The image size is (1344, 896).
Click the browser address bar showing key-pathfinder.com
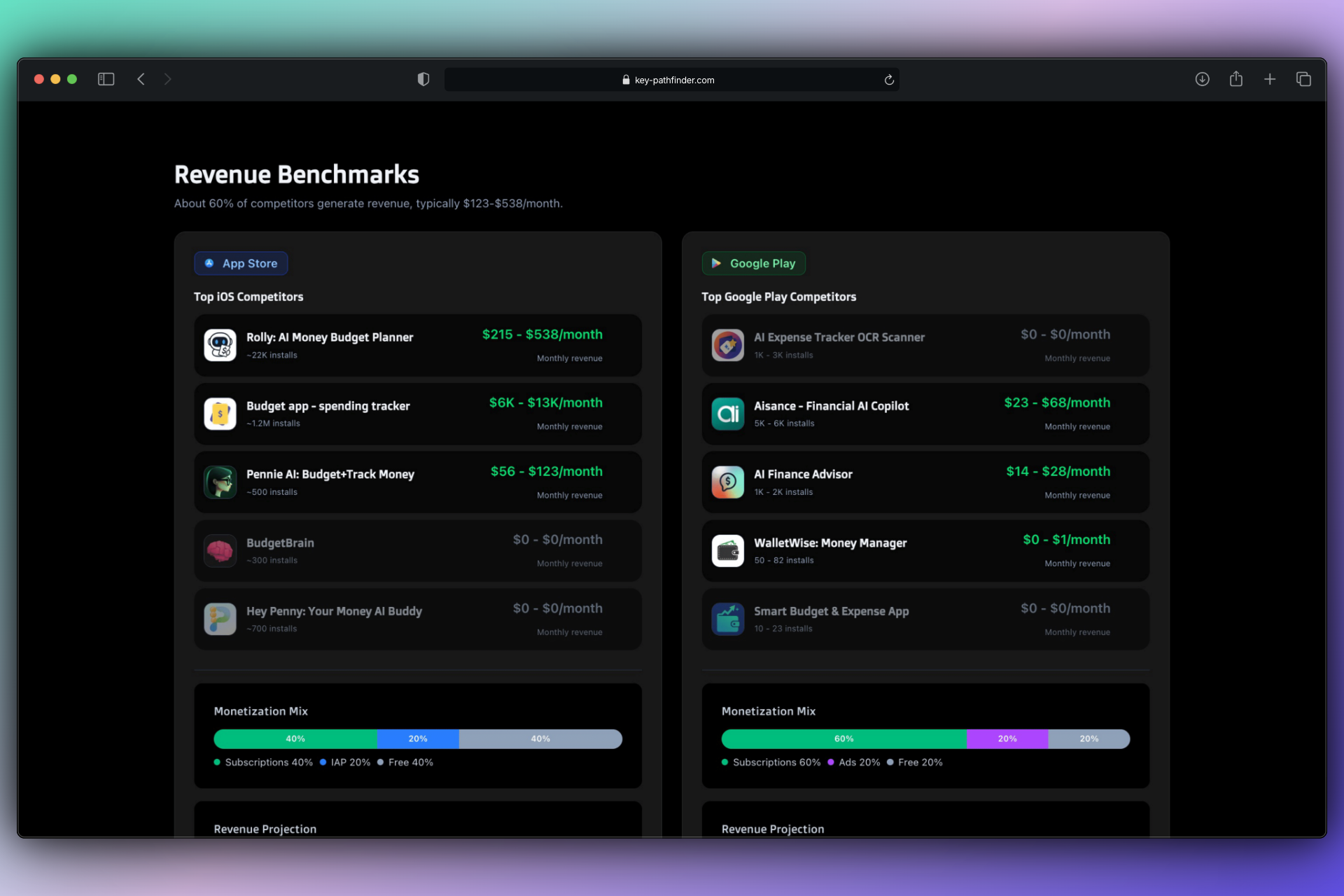click(672, 79)
